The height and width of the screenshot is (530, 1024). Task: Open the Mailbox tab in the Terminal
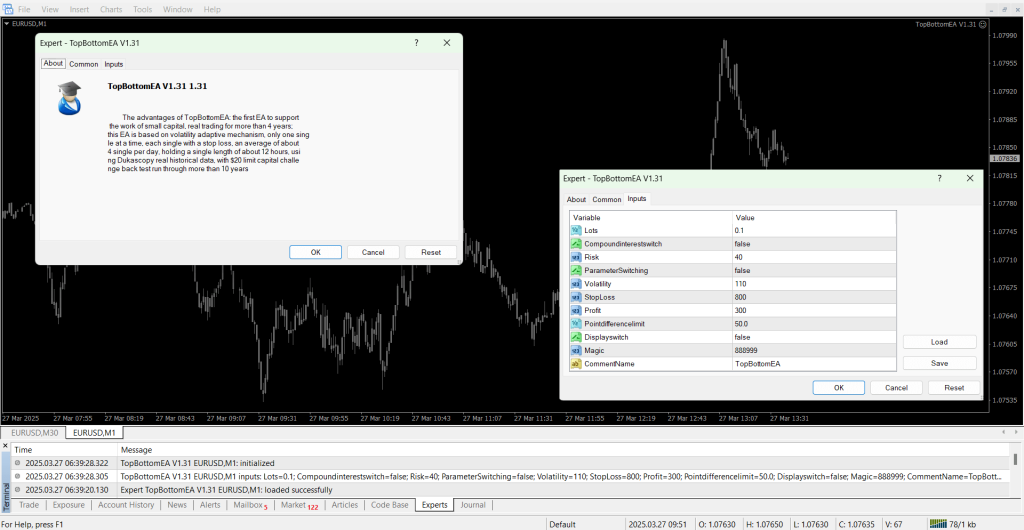251,505
